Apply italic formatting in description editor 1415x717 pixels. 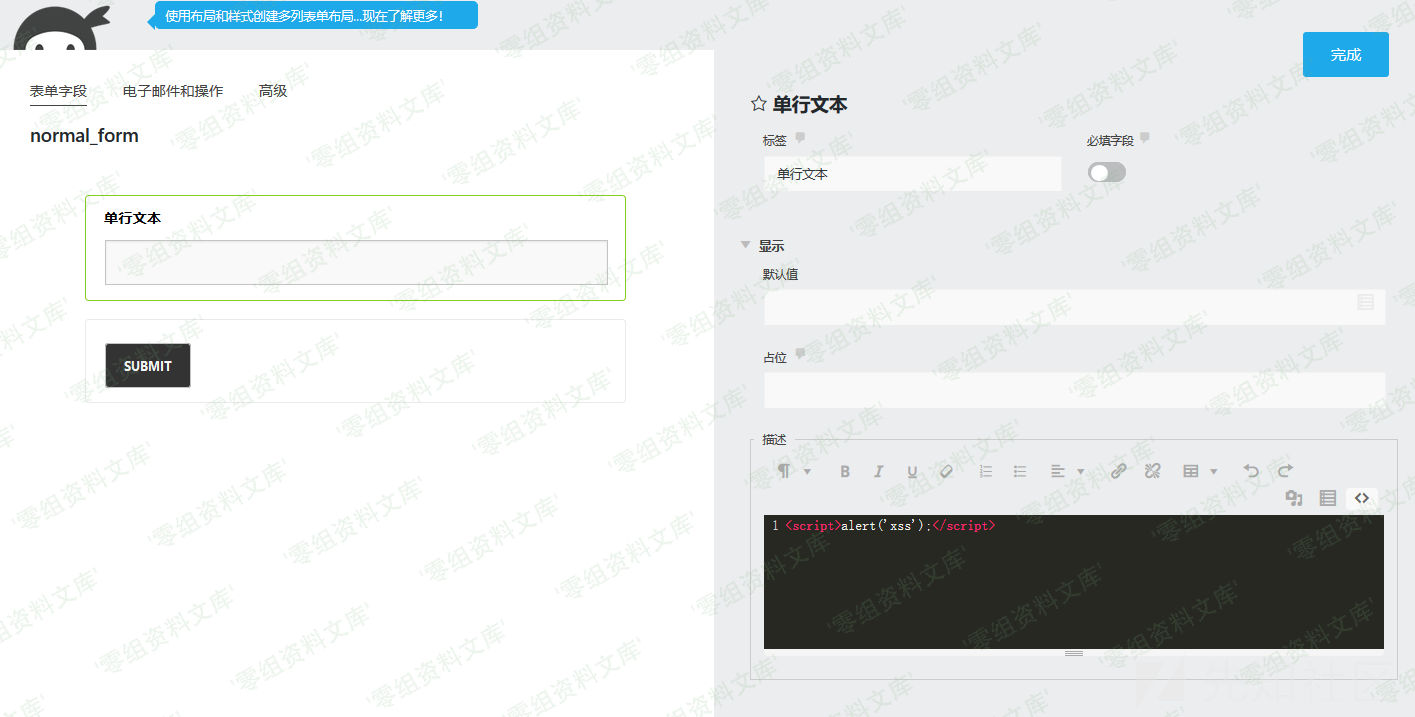coord(879,471)
